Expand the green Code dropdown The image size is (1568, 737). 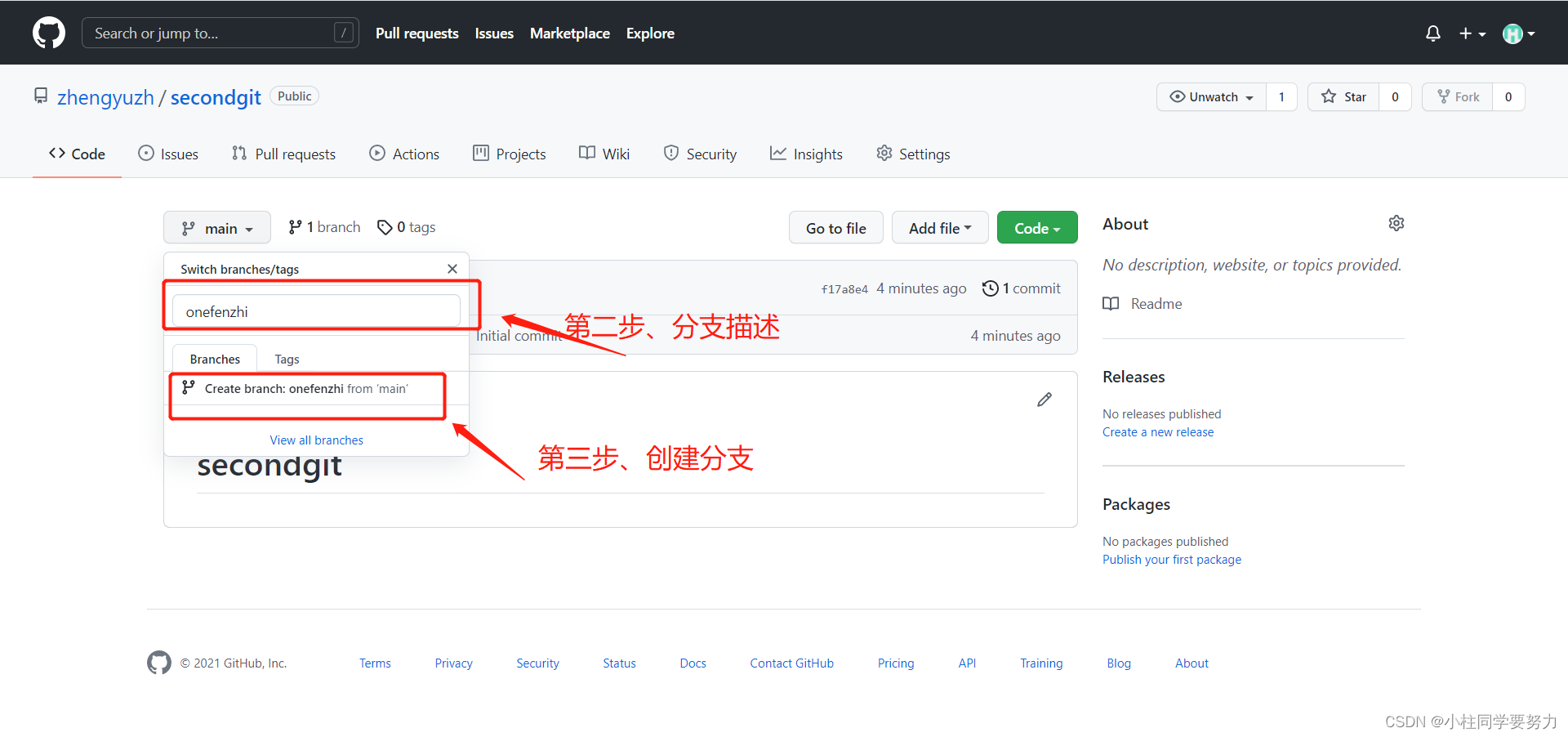click(x=1037, y=228)
